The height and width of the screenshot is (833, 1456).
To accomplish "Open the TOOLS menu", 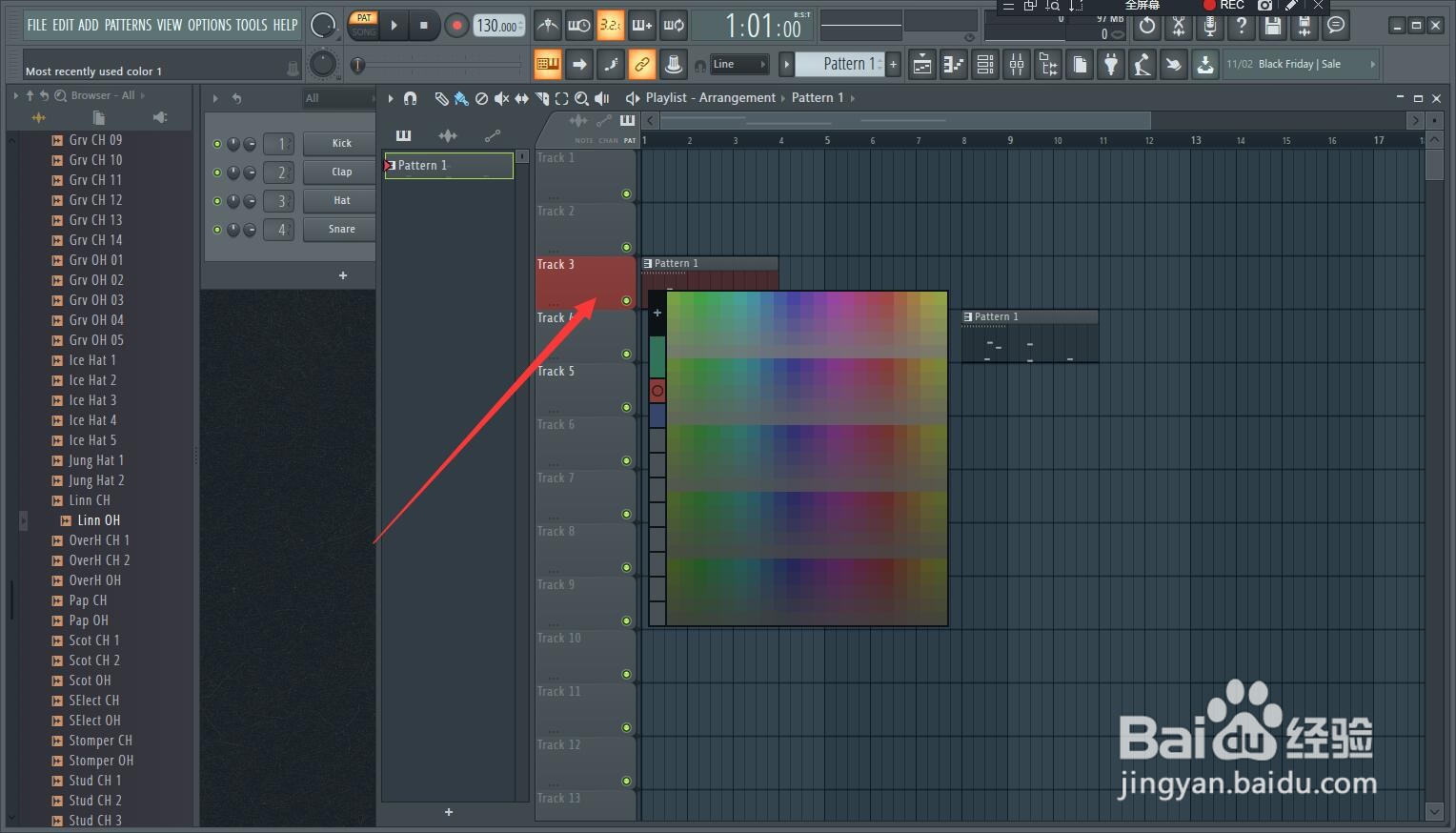I will pos(252,26).
